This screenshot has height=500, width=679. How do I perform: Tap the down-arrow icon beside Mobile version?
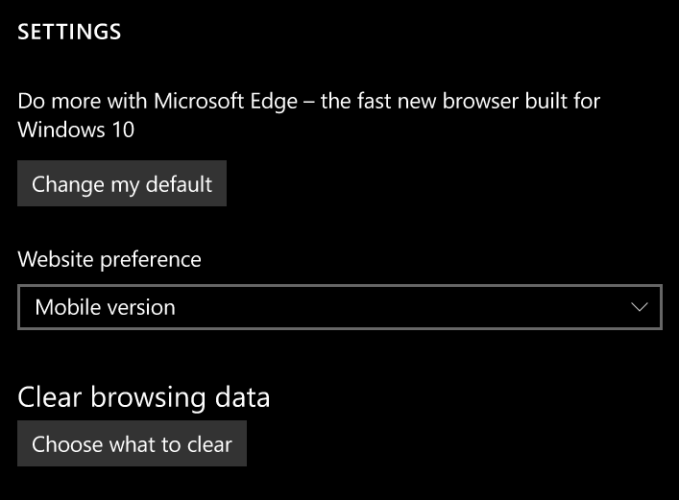[x=639, y=307]
